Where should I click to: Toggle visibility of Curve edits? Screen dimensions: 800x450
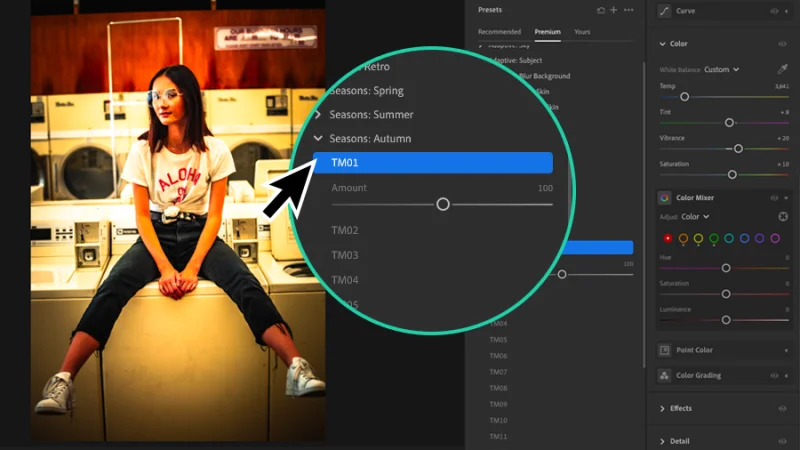point(774,11)
